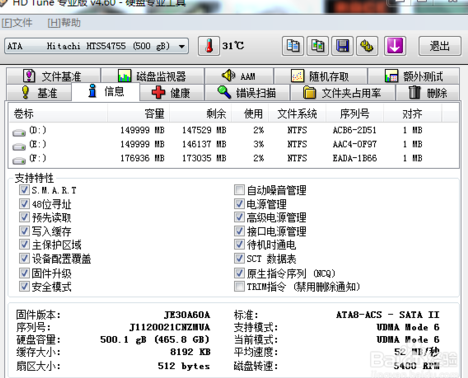The width and height of the screenshot is (468, 378).
Task: Toggle the 接口电源管理 checkbox
Action: click(239, 231)
